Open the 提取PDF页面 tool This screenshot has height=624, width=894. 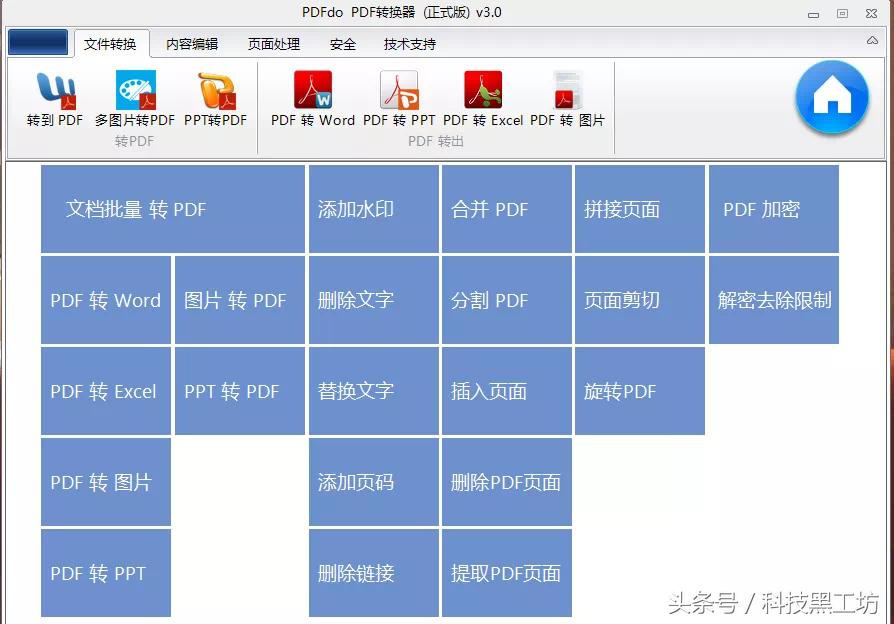pos(506,573)
